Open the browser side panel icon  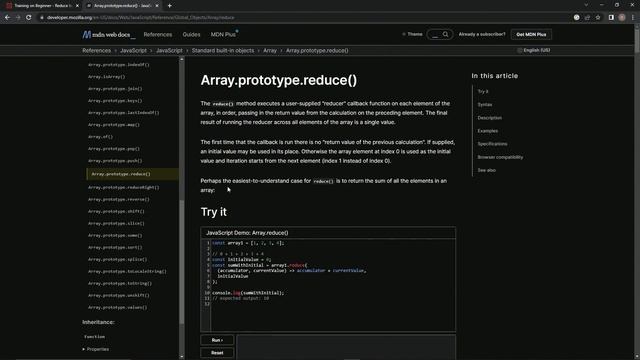coord(611,18)
